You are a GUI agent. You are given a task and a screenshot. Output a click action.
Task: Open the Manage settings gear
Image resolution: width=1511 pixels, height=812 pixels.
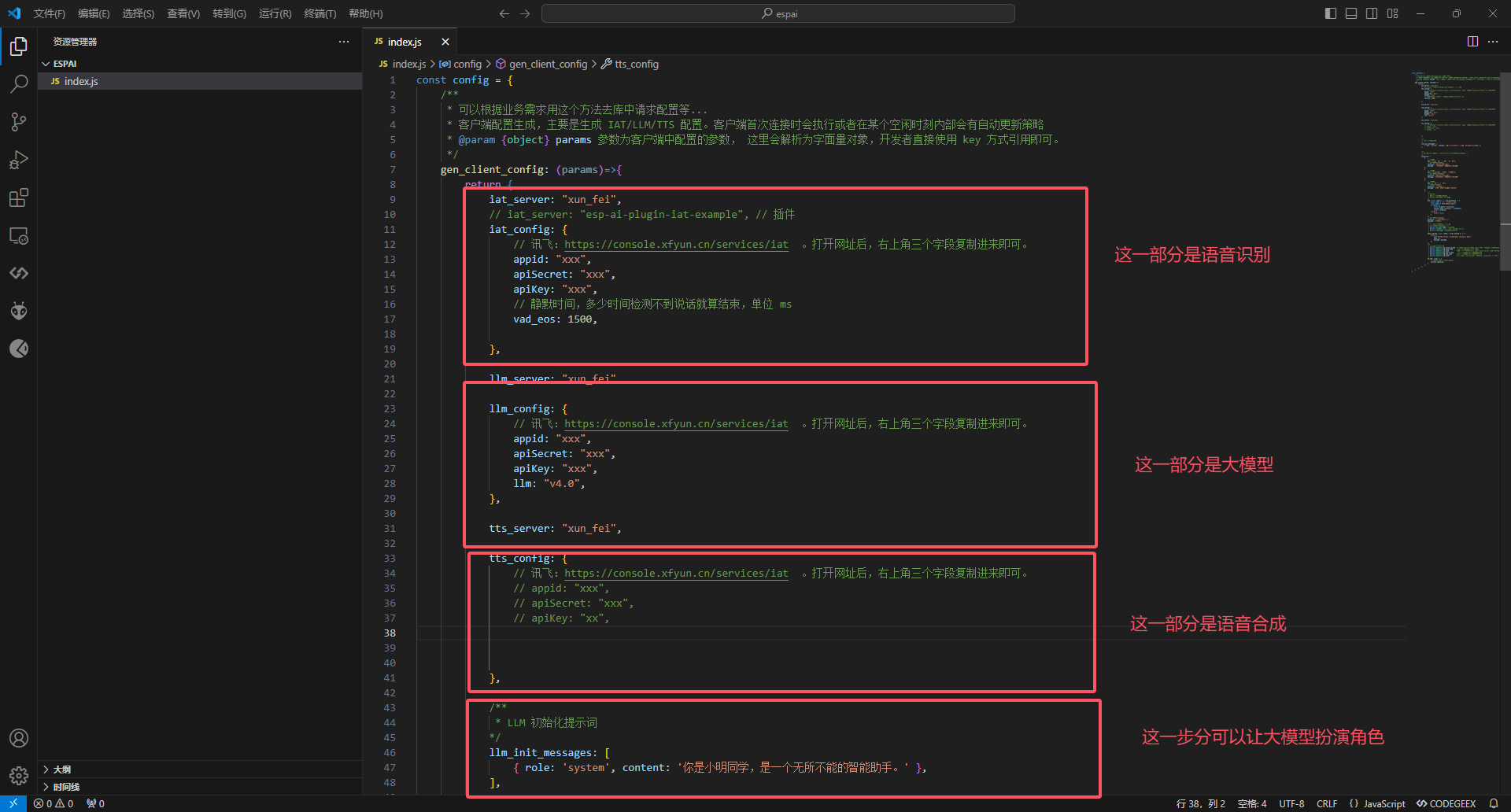[x=19, y=776]
